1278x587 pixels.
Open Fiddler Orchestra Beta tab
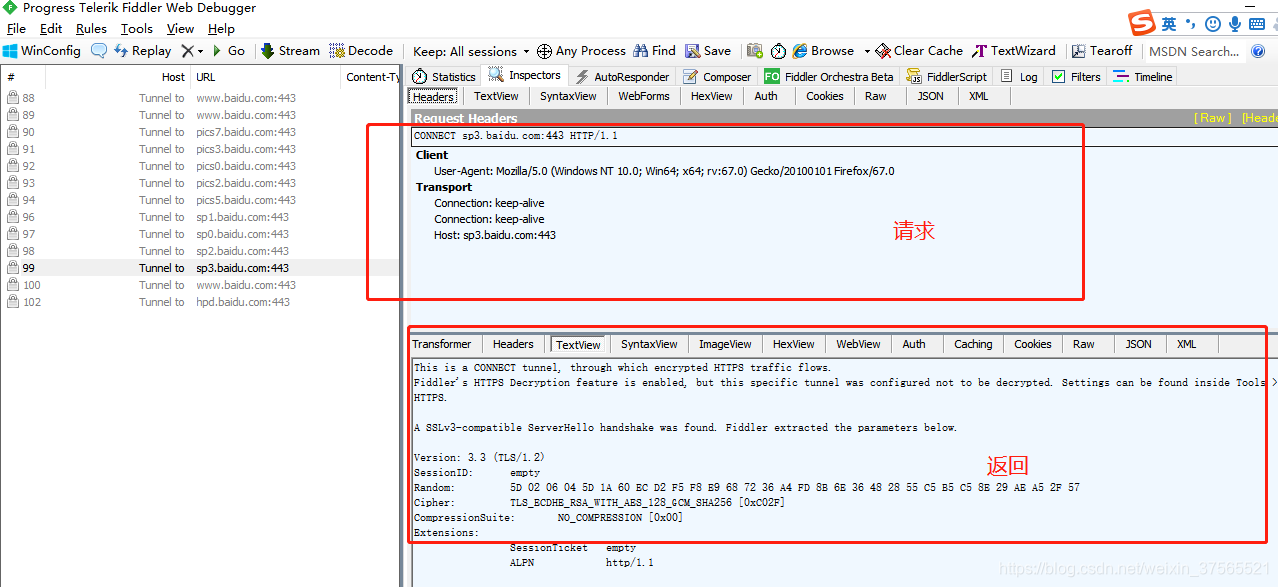pyautogui.click(x=829, y=76)
